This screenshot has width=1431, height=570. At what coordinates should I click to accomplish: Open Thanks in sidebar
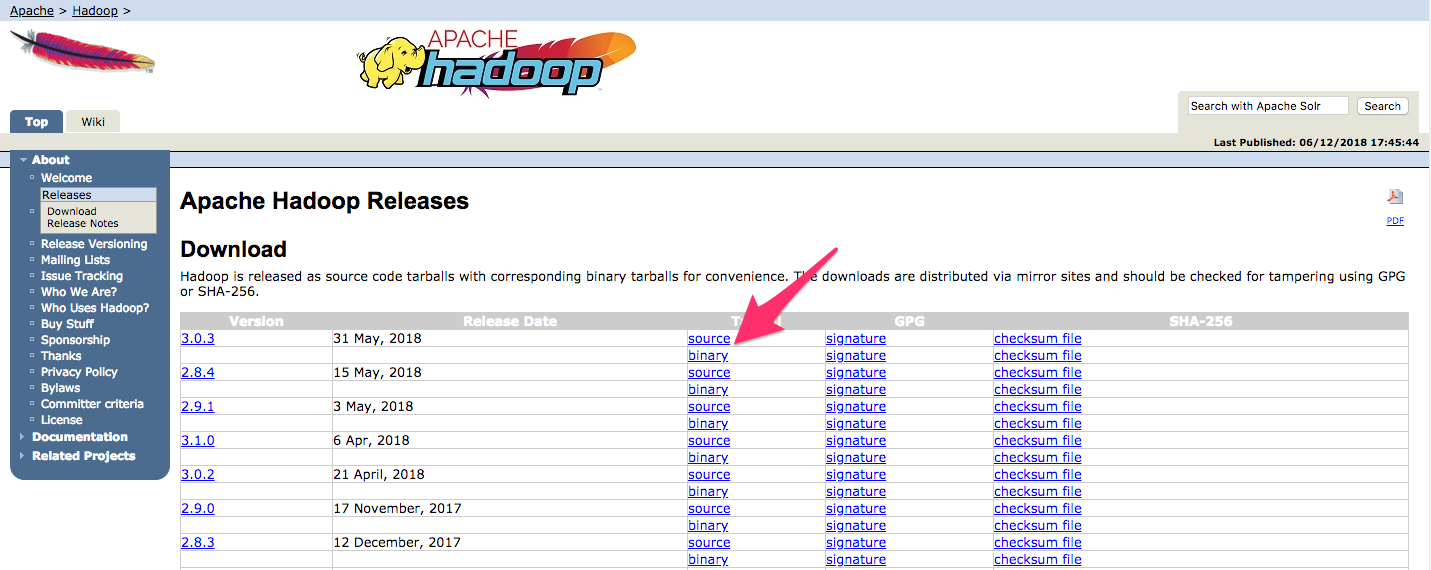point(61,356)
